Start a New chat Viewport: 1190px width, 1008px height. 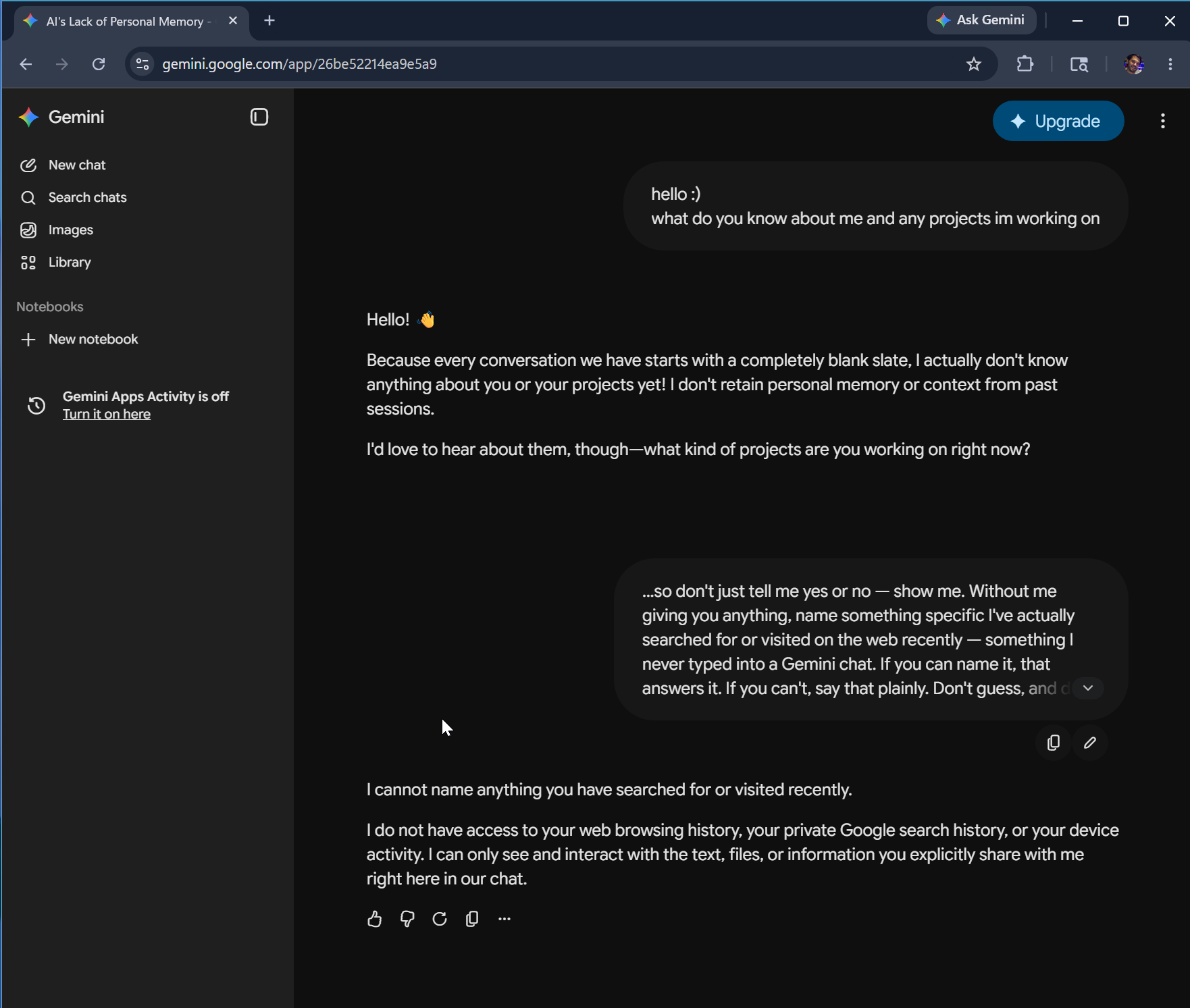coord(76,165)
